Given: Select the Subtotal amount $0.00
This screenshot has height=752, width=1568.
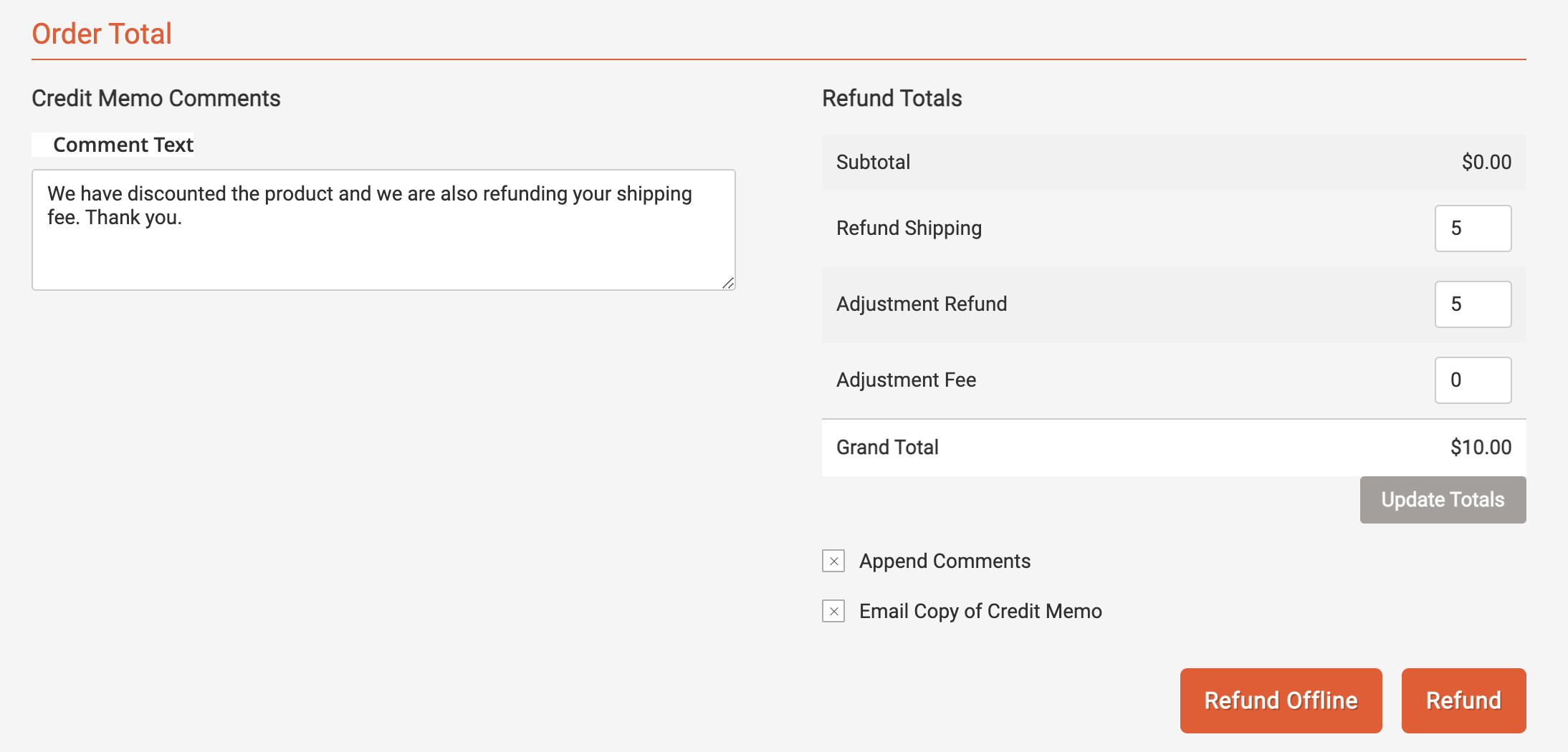Looking at the screenshot, I should (x=1486, y=162).
